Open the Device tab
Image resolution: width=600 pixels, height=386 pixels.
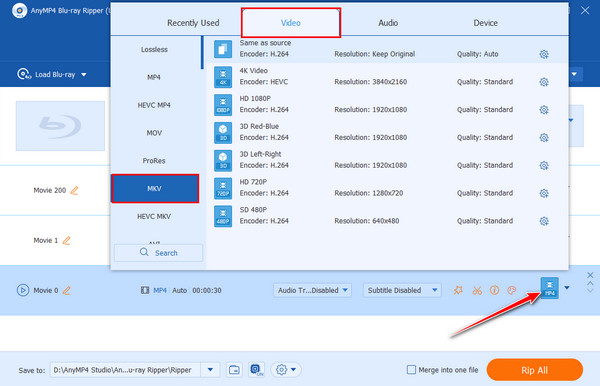coord(485,23)
